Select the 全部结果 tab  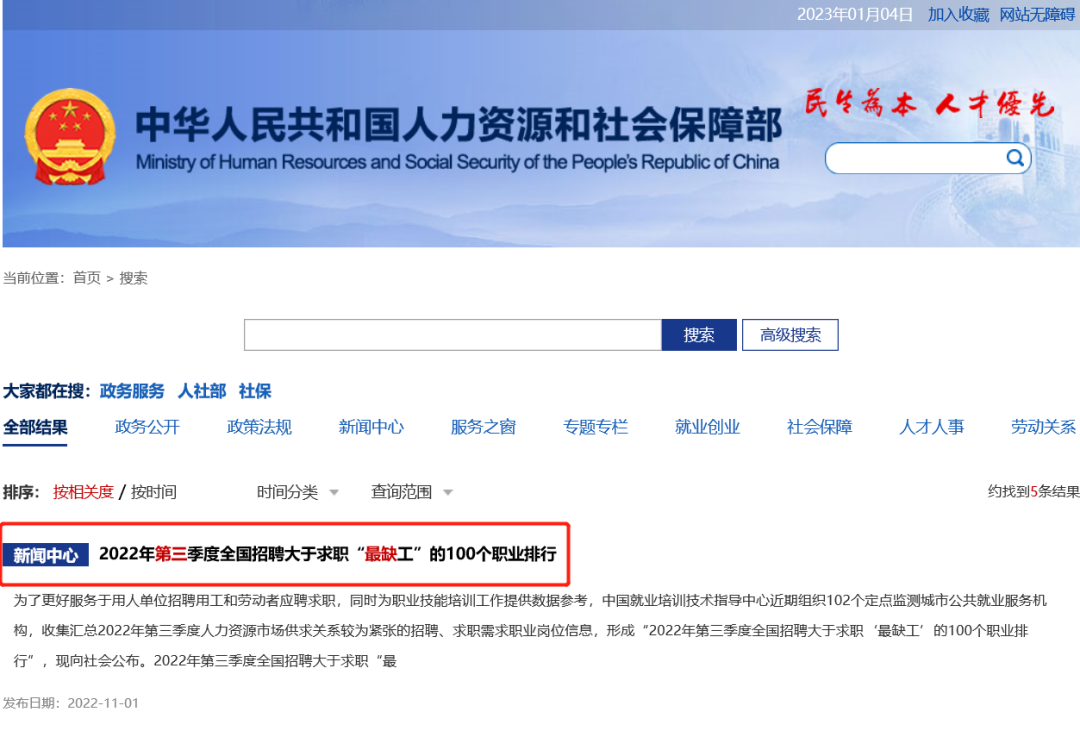(x=36, y=426)
